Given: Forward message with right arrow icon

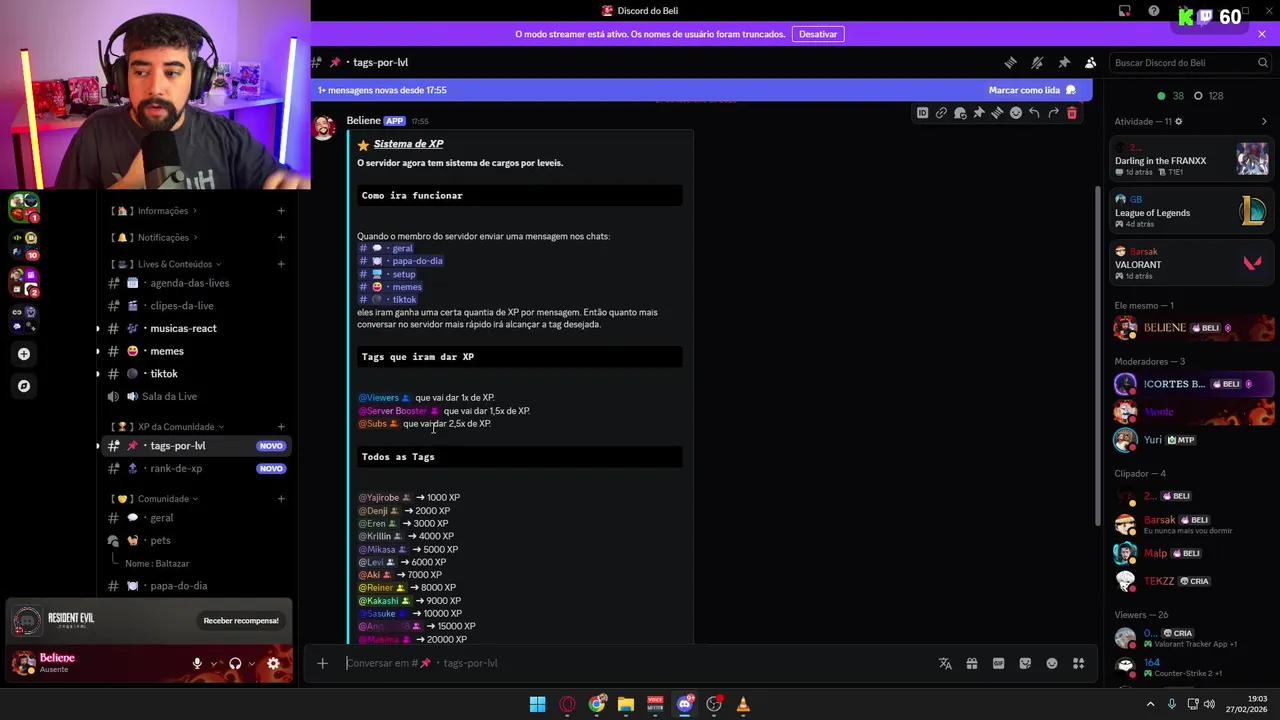Looking at the screenshot, I should (1053, 113).
